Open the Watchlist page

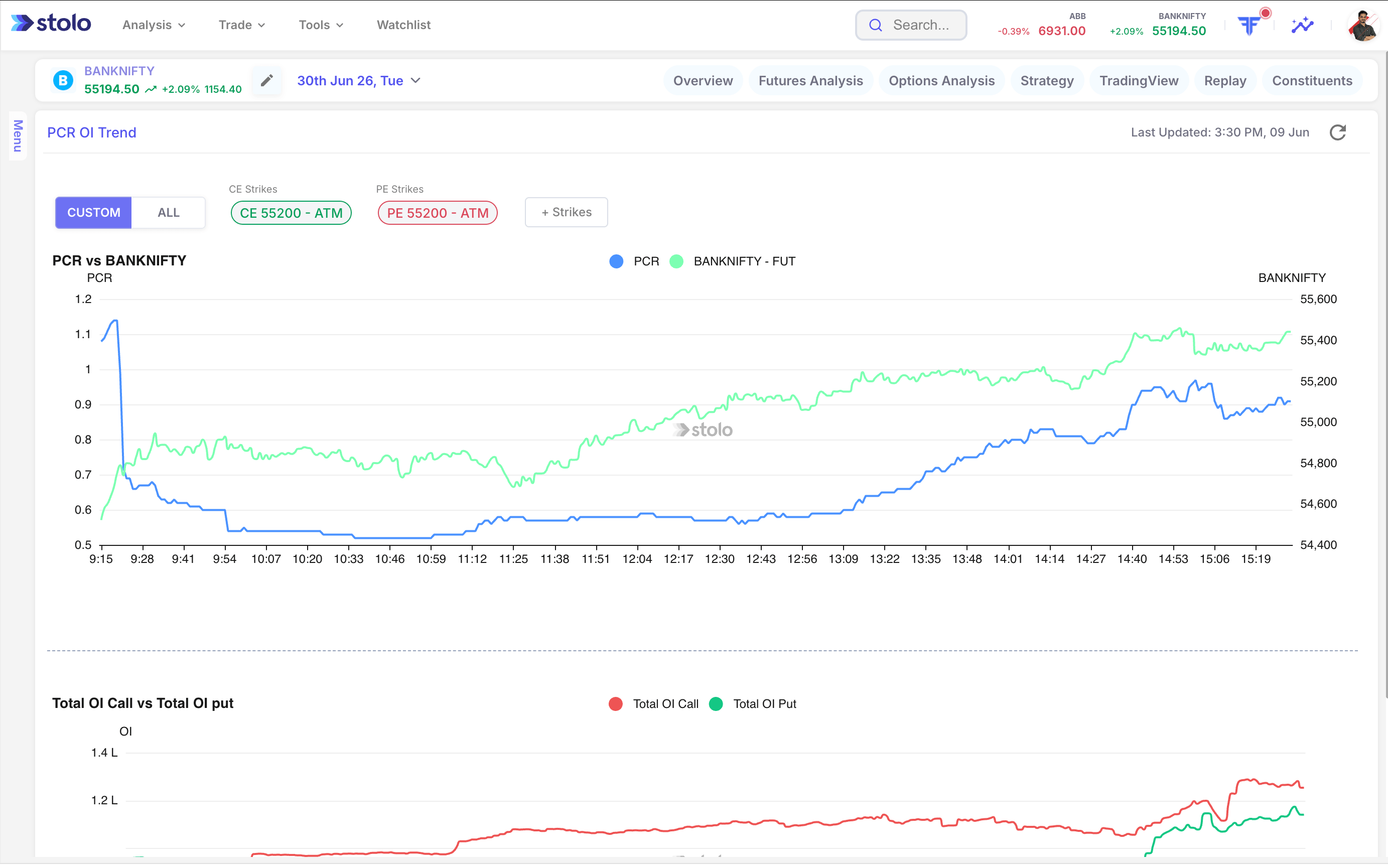pyautogui.click(x=403, y=25)
